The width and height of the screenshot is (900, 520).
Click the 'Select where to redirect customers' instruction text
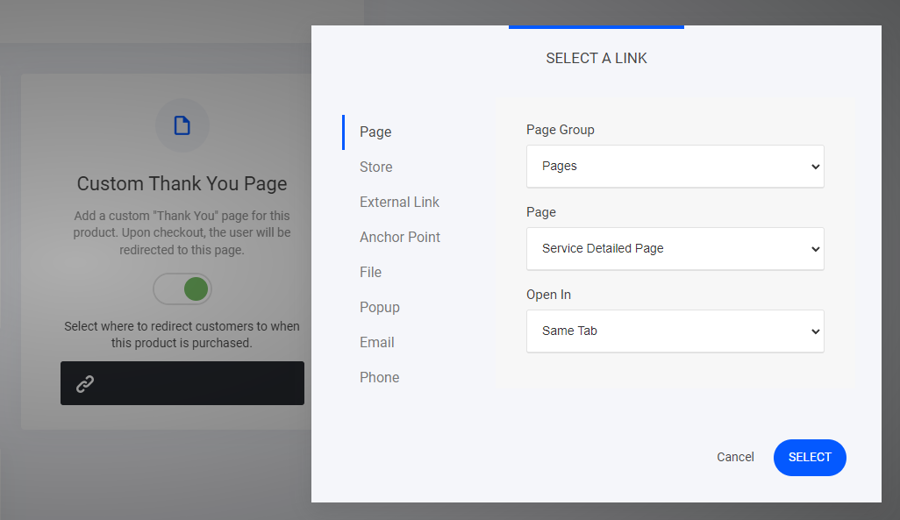[182, 334]
